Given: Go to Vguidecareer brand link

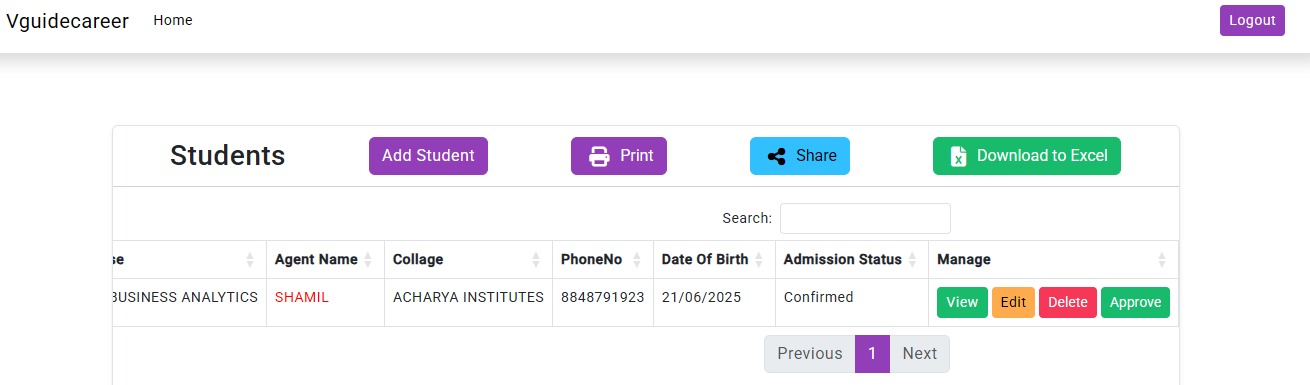Looking at the screenshot, I should pyautogui.click(x=67, y=21).
